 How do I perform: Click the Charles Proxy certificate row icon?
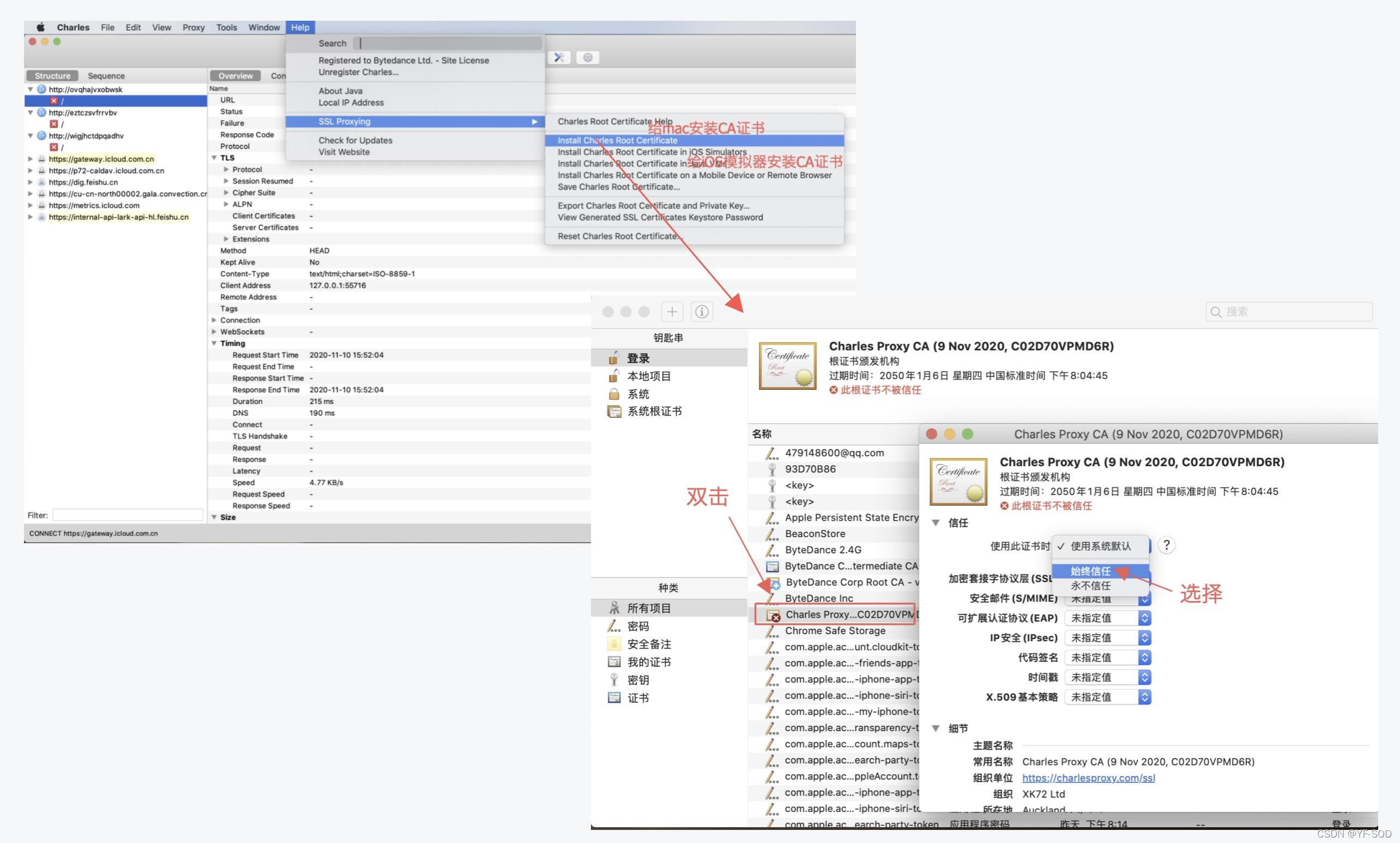(773, 615)
